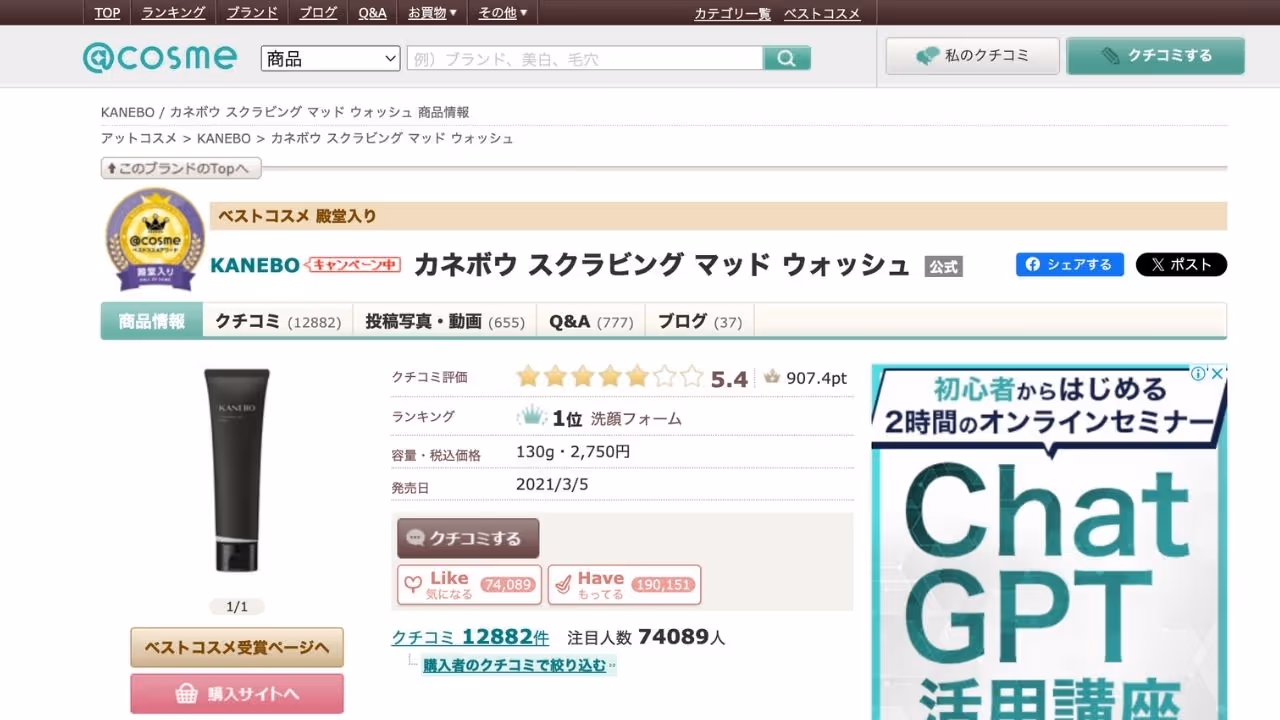Image resolution: width=1280 pixels, height=720 pixels.
Task: Click the 公式 label badge
Action: pyautogui.click(x=943, y=267)
